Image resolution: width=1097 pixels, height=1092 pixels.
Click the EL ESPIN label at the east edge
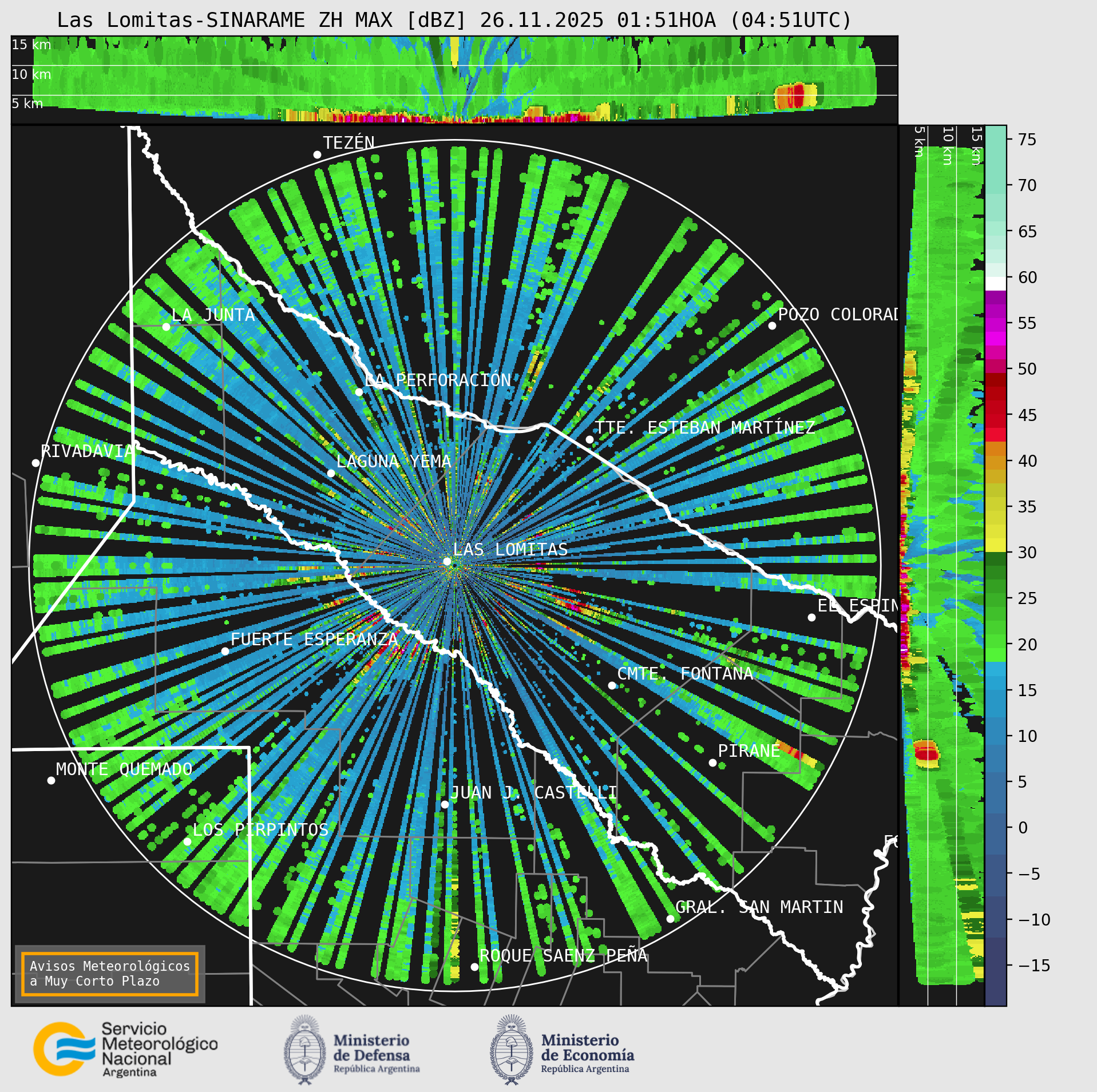(857, 606)
